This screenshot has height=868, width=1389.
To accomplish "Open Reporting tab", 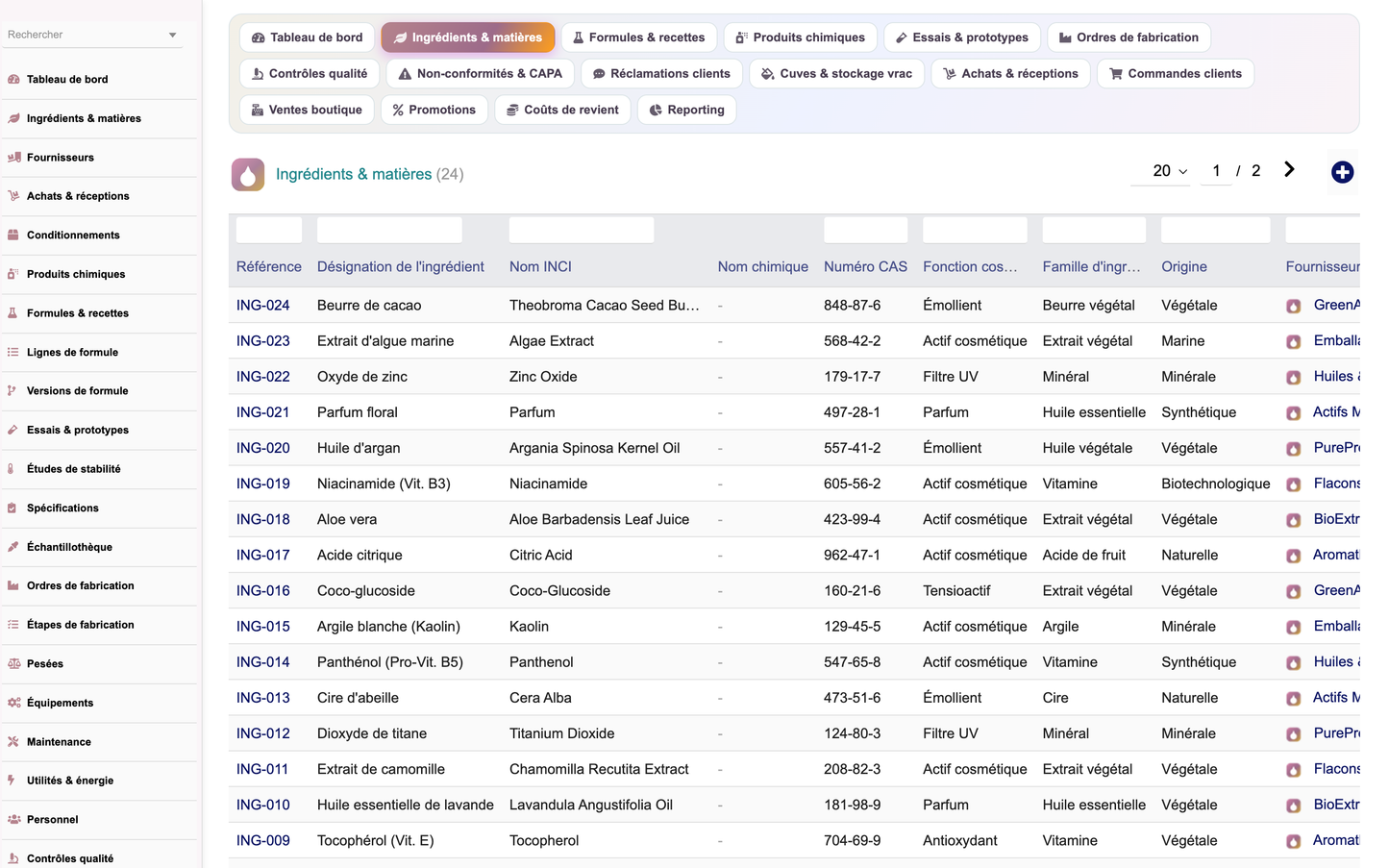I will [x=686, y=110].
